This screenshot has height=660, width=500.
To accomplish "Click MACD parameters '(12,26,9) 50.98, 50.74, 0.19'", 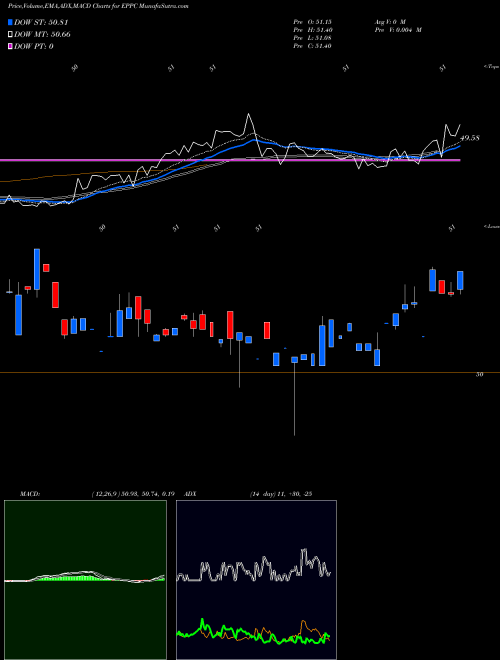I will [x=133, y=494].
